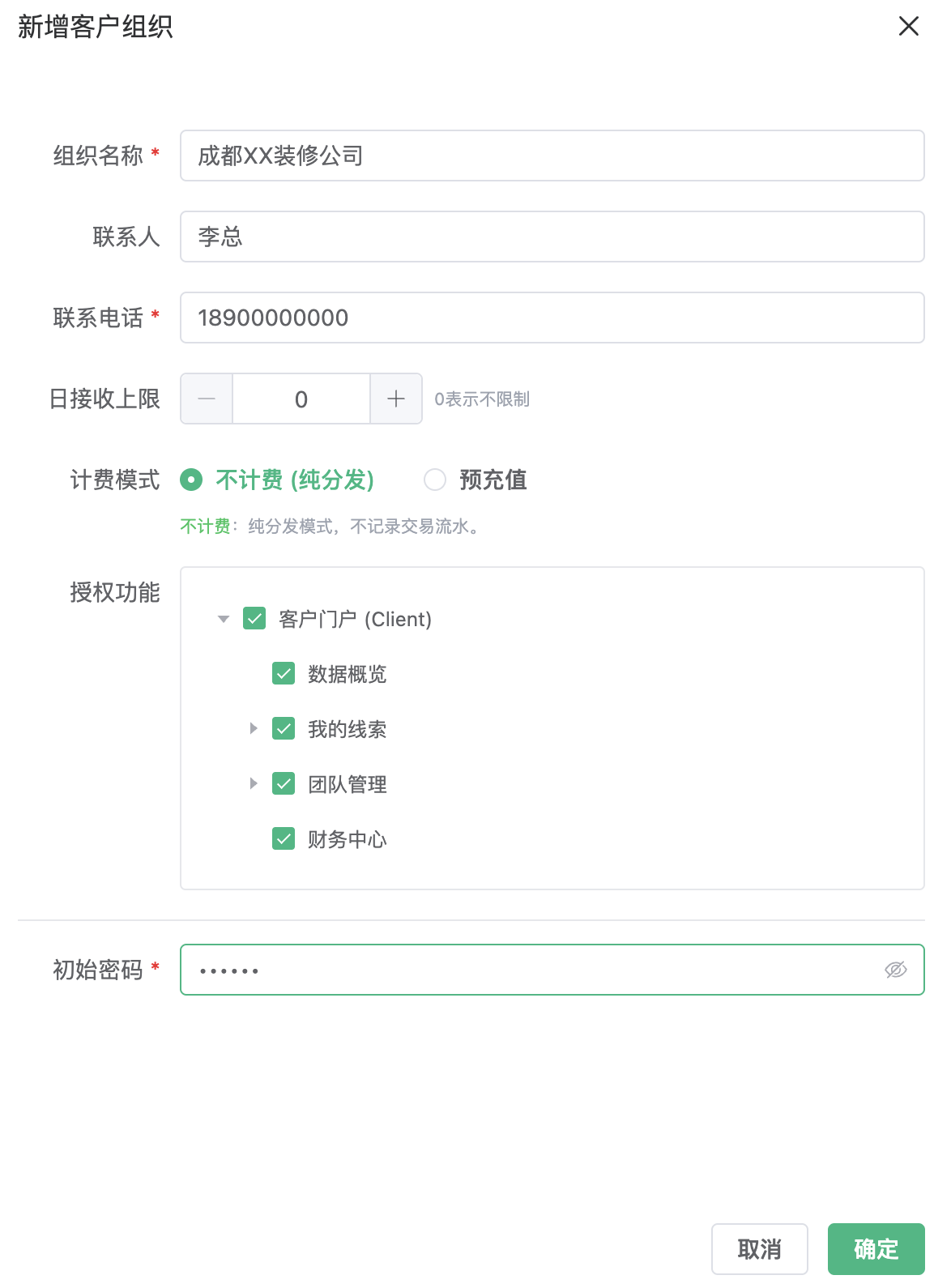This screenshot has width=951, height=1288.
Task: Click the 日接收上限 number field
Action: coord(301,399)
